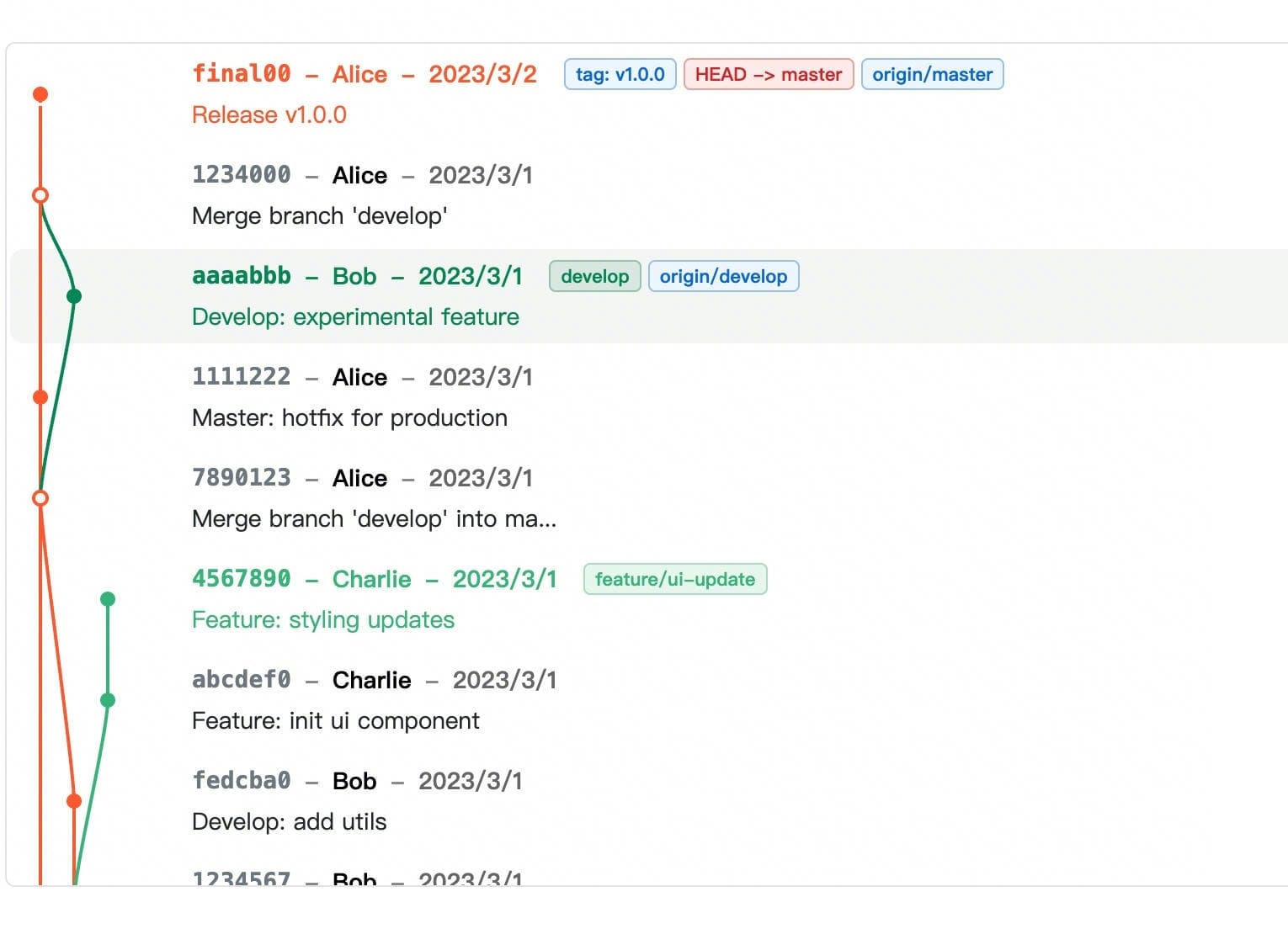Click the feature/ui-update branch badge

click(x=674, y=579)
